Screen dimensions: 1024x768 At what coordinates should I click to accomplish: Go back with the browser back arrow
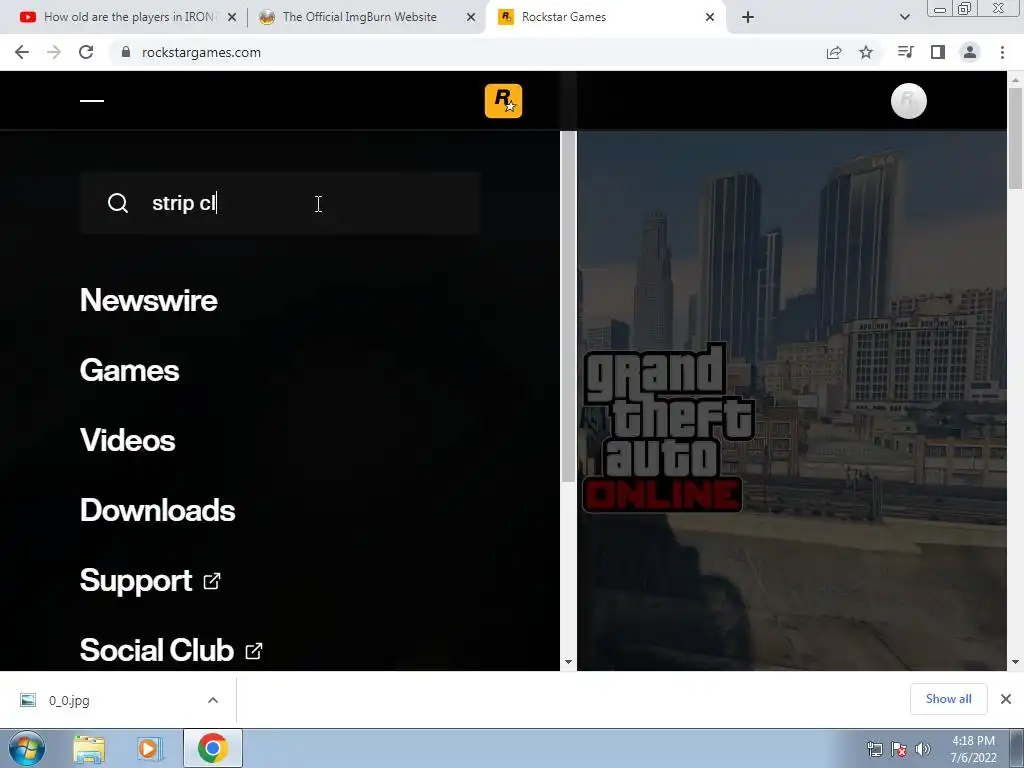point(22,52)
